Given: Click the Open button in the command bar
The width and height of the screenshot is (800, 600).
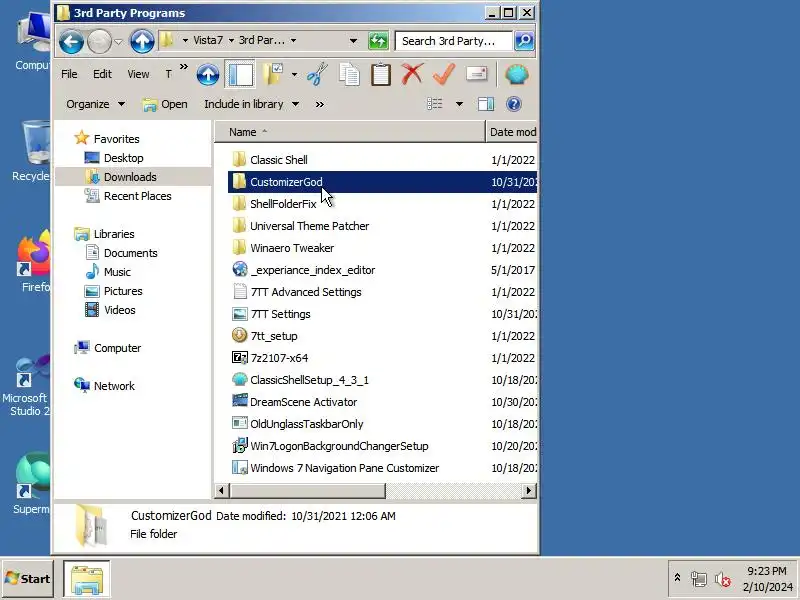Looking at the screenshot, I should [165, 104].
